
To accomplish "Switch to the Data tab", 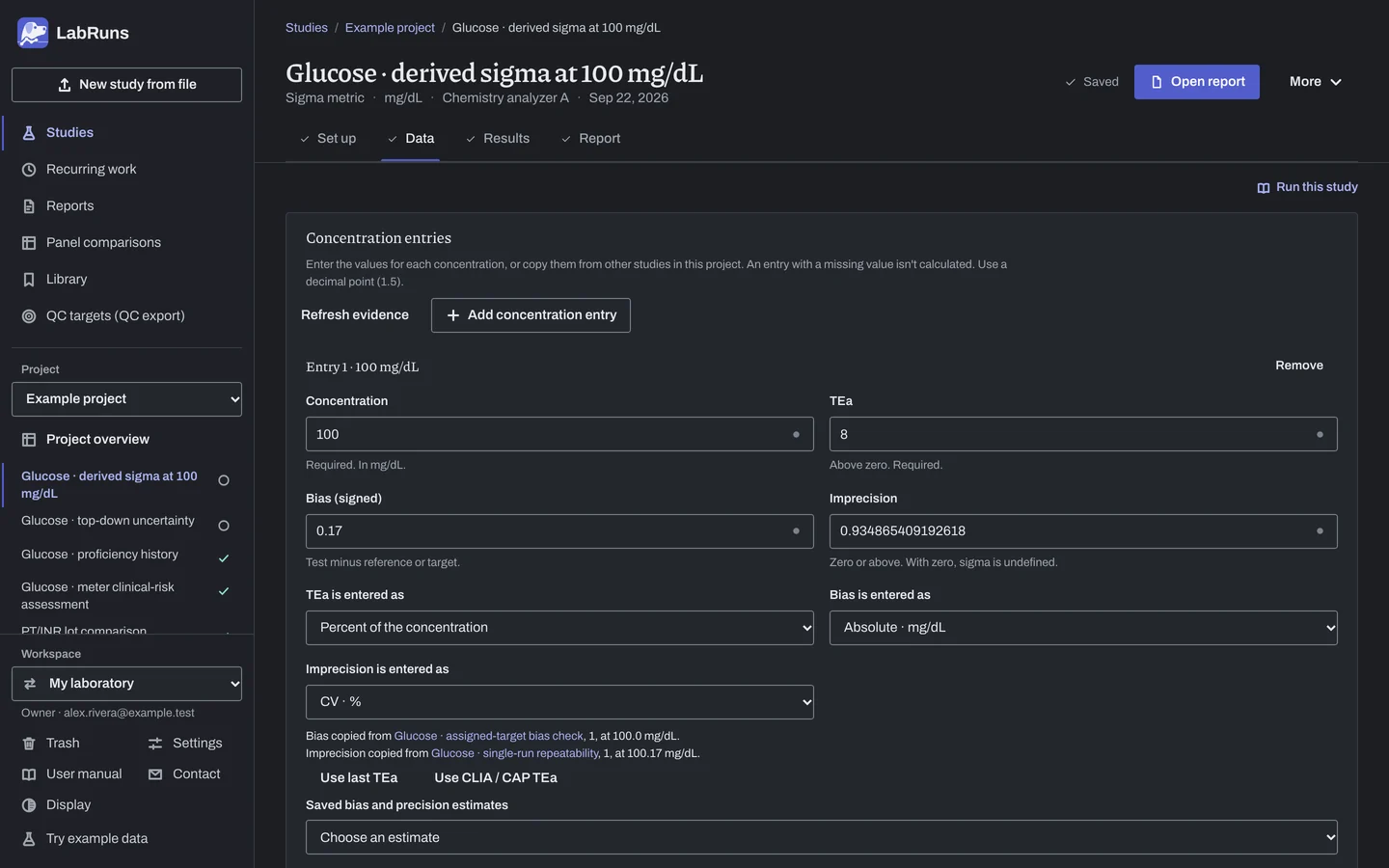I will [x=411, y=139].
